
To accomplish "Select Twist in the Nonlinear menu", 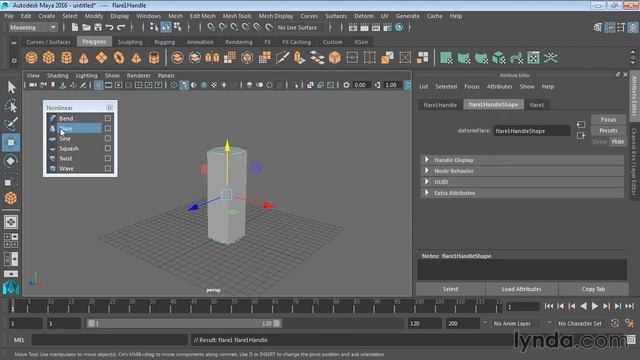I will pos(66,158).
